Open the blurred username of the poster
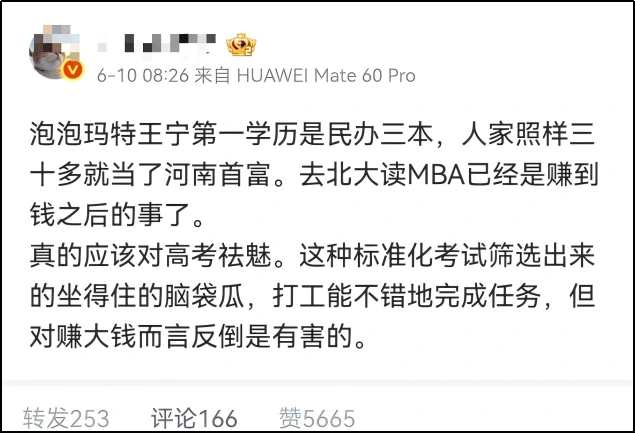 coord(156,43)
